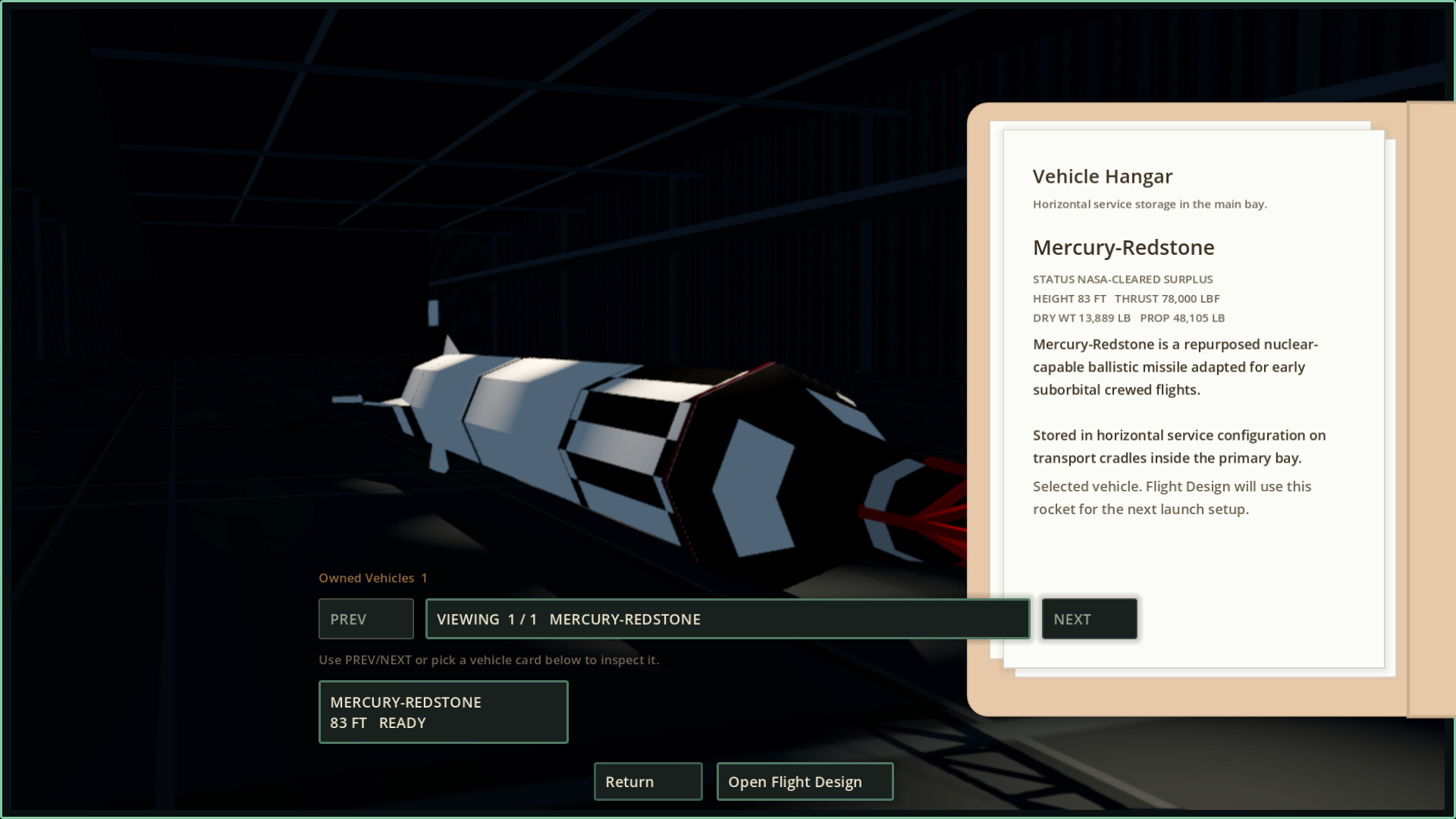1456x819 pixels.
Task: Click the Vehicle Hangar heading
Action: (x=1103, y=177)
